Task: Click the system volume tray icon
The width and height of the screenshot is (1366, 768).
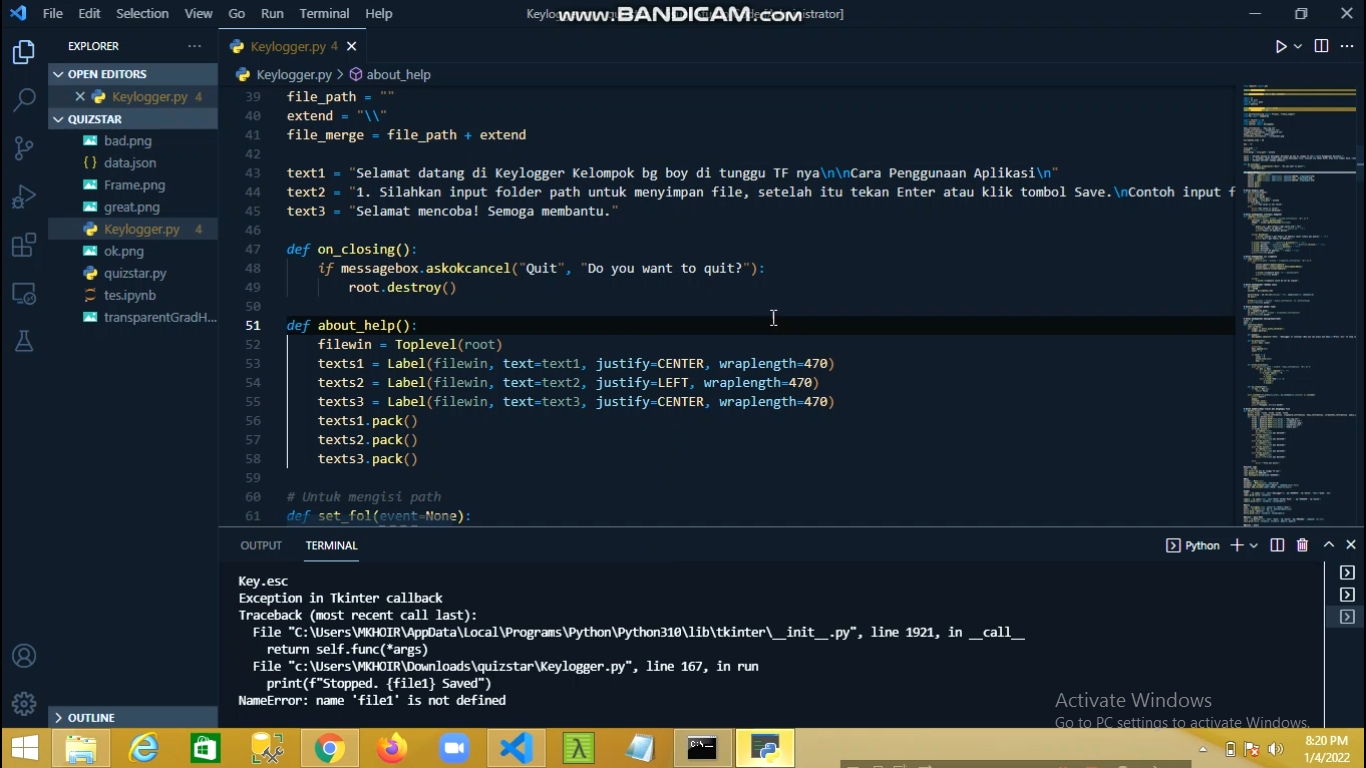Action: click(1275, 749)
